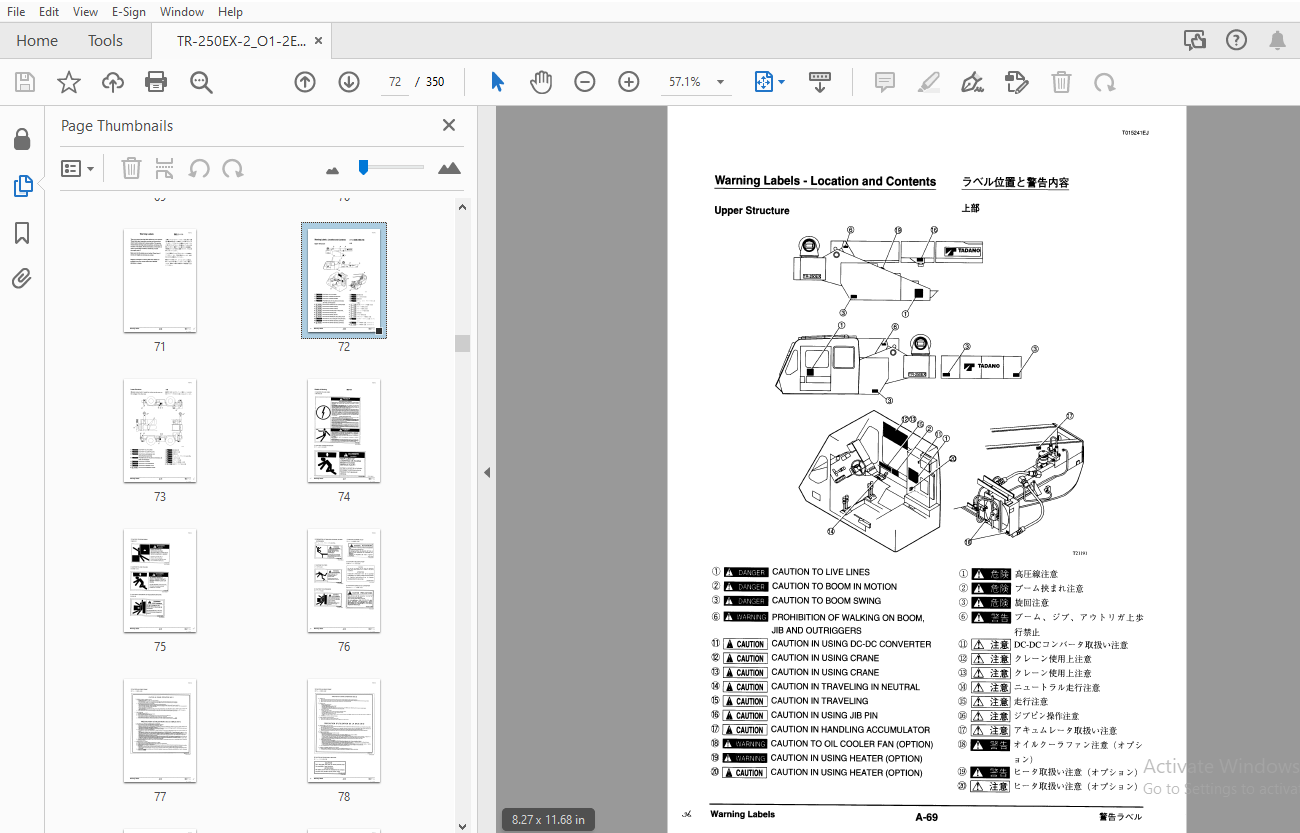Open the E-Sign menu
The height and width of the screenshot is (833, 1300).
tap(128, 12)
